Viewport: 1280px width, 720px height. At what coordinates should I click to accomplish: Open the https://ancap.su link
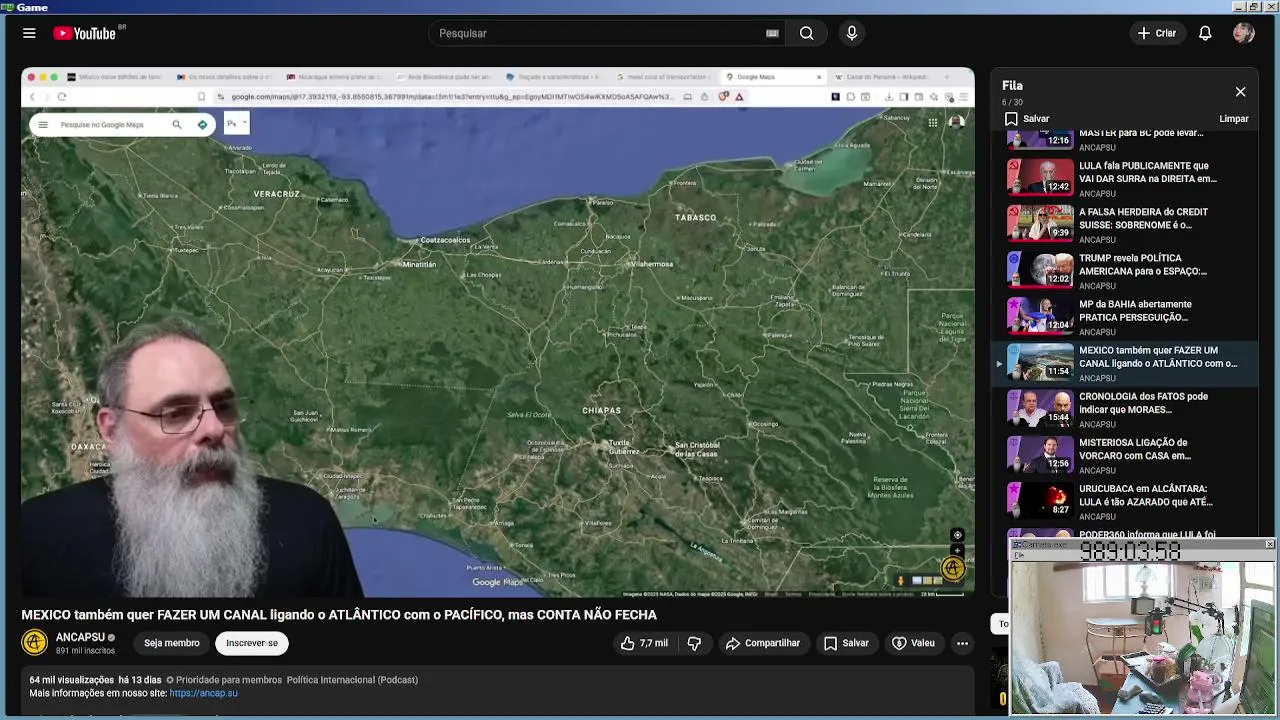[x=204, y=693]
